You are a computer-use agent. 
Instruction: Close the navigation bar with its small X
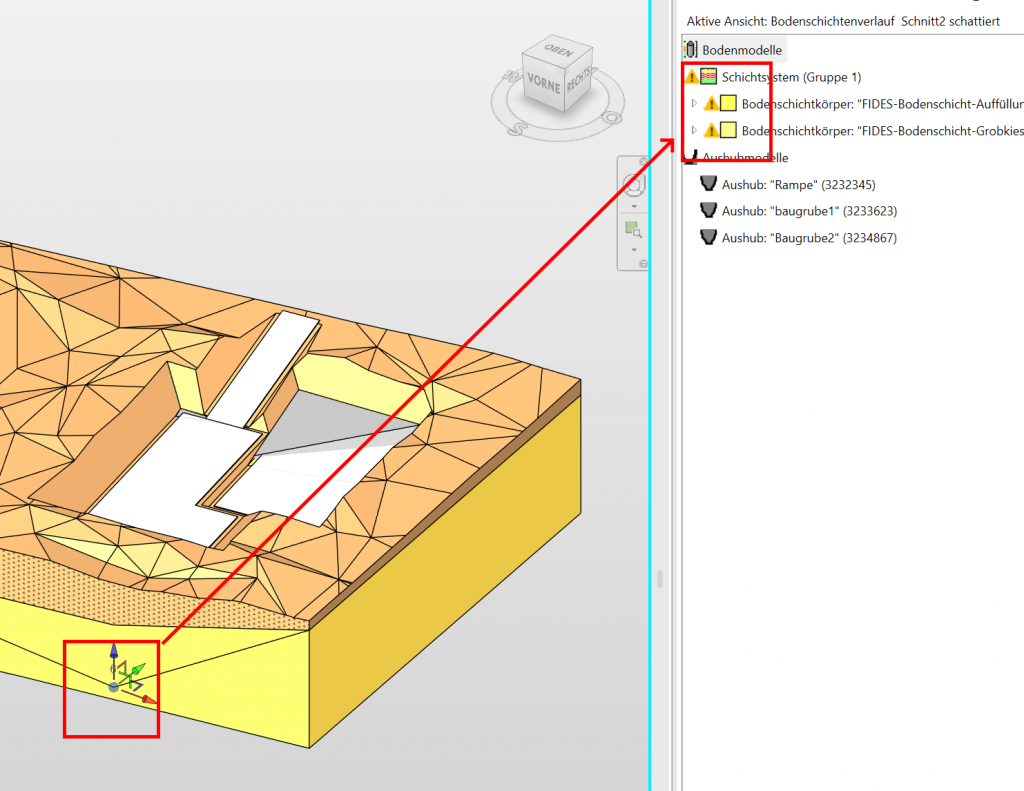[x=643, y=162]
